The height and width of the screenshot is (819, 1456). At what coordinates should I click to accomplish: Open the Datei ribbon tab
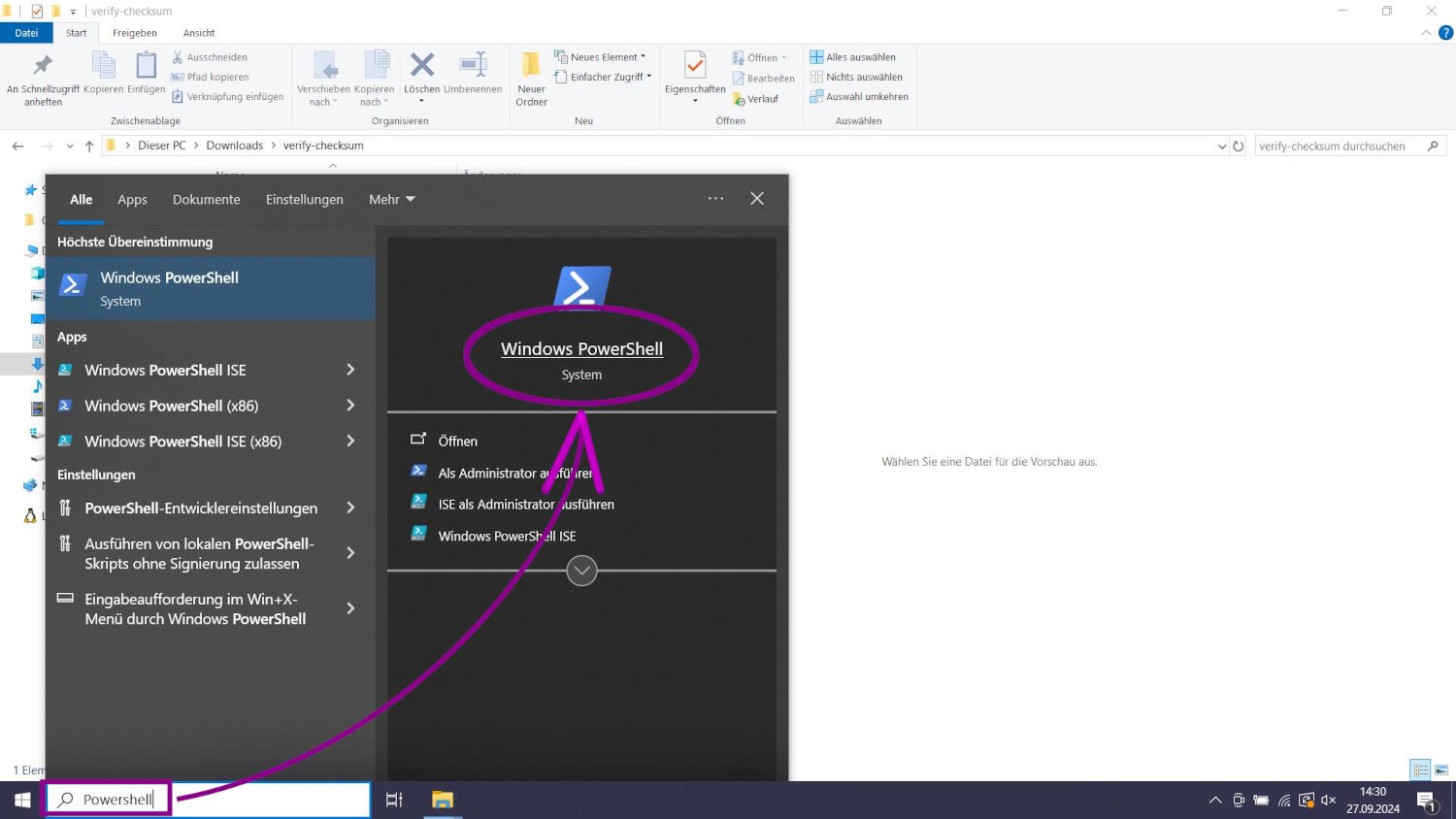coord(26,33)
